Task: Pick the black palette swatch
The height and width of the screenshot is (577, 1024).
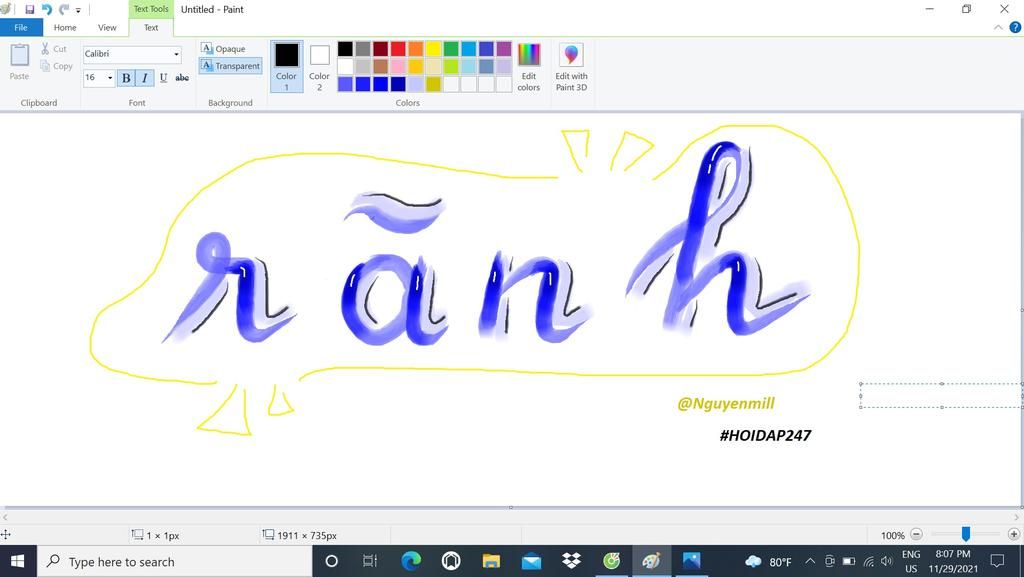Action: 345,49
